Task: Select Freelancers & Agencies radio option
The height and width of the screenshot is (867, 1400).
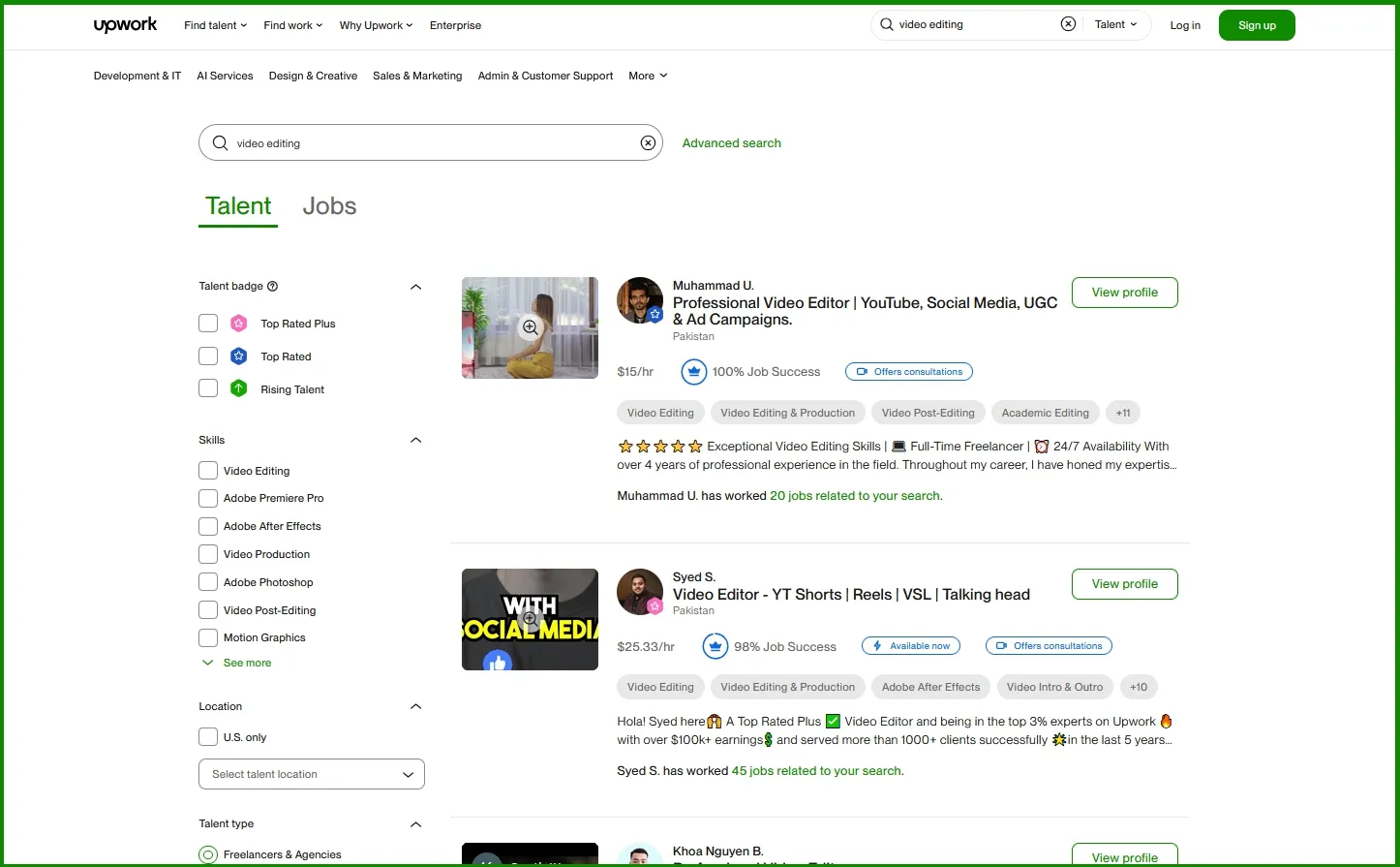Action: [x=208, y=854]
